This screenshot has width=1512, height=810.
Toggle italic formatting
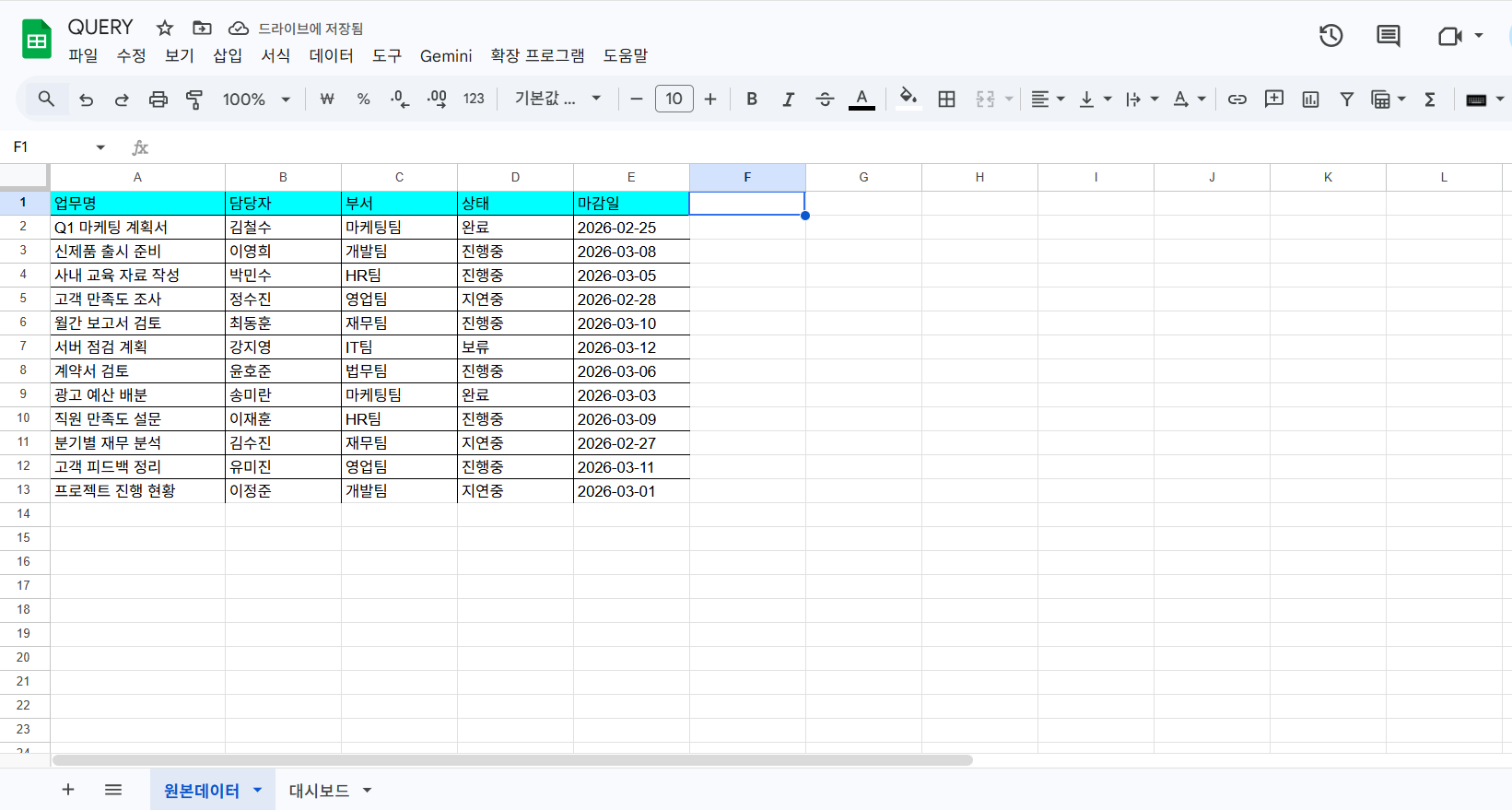pos(788,100)
